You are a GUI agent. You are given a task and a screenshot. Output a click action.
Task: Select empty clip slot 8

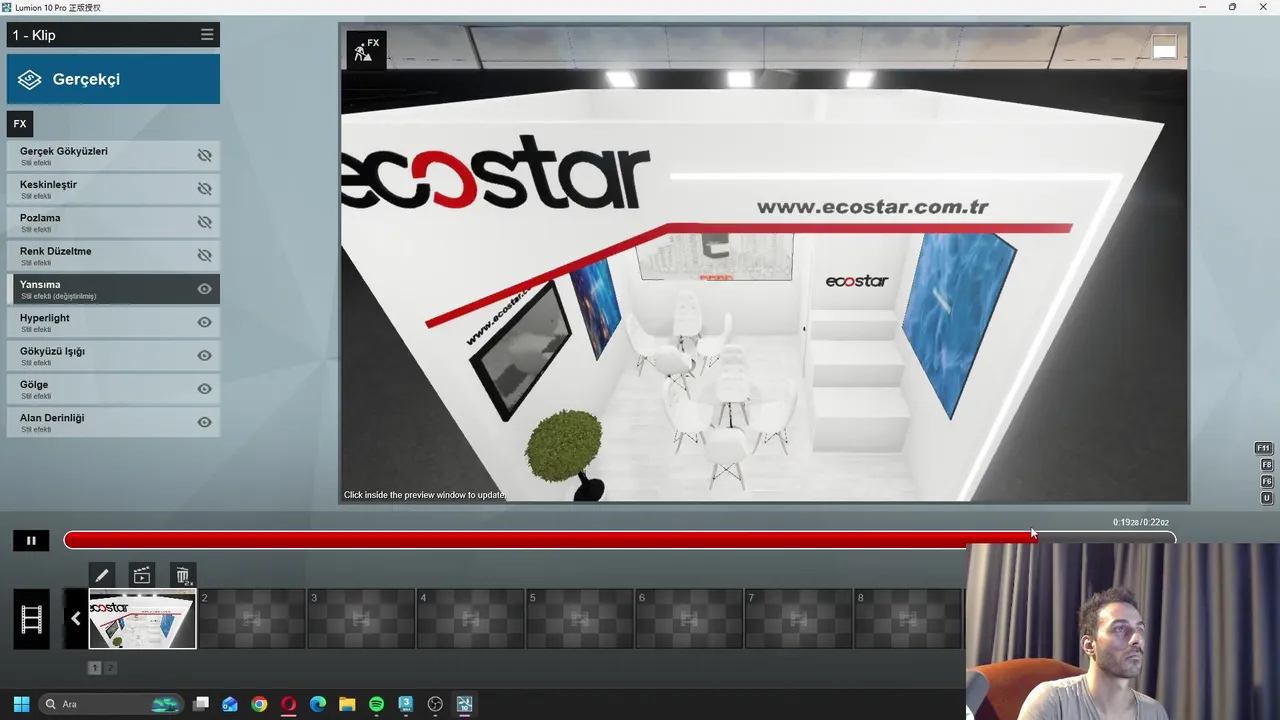pyautogui.click(x=907, y=619)
